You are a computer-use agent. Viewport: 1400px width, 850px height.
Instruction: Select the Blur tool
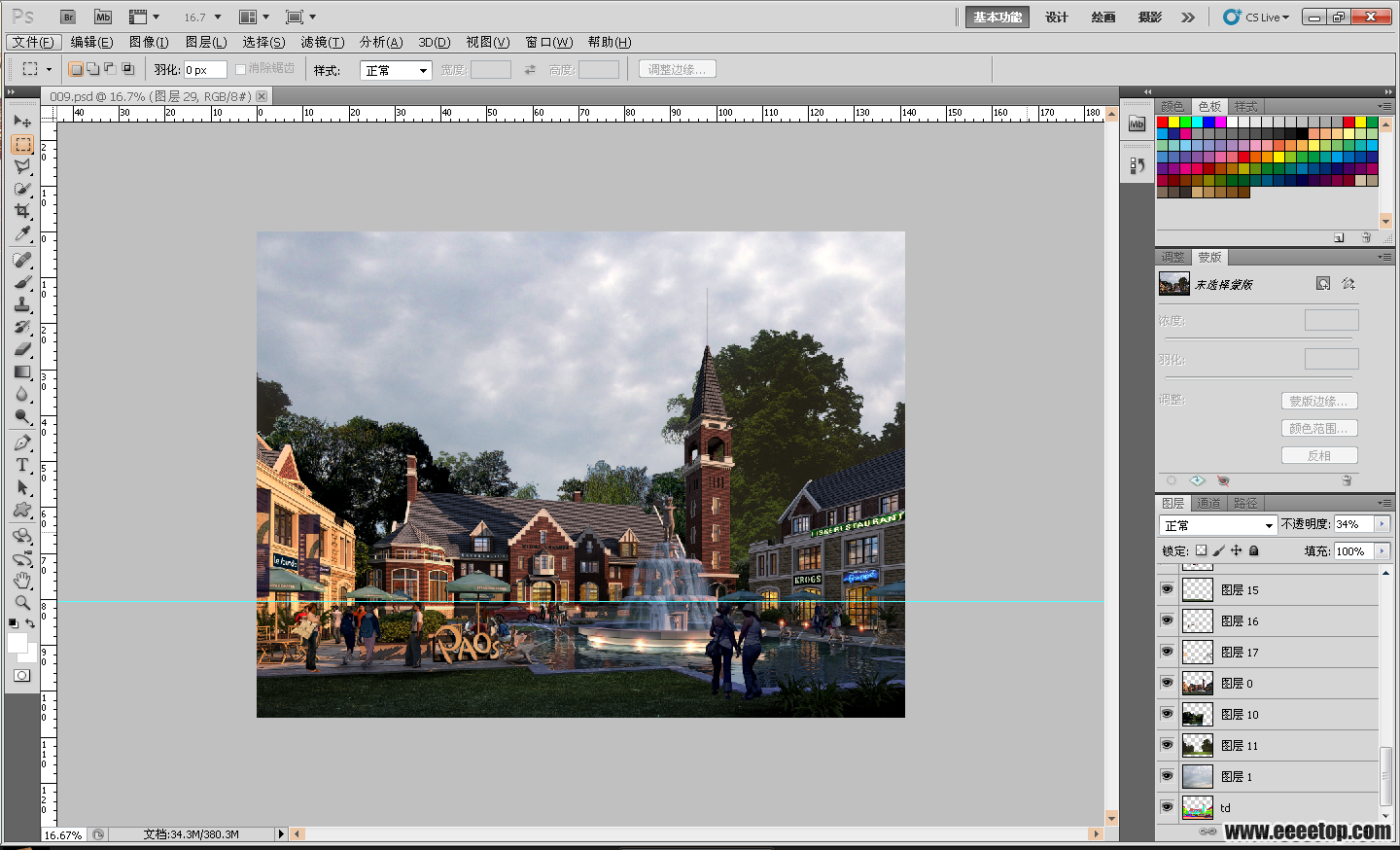[x=22, y=394]
